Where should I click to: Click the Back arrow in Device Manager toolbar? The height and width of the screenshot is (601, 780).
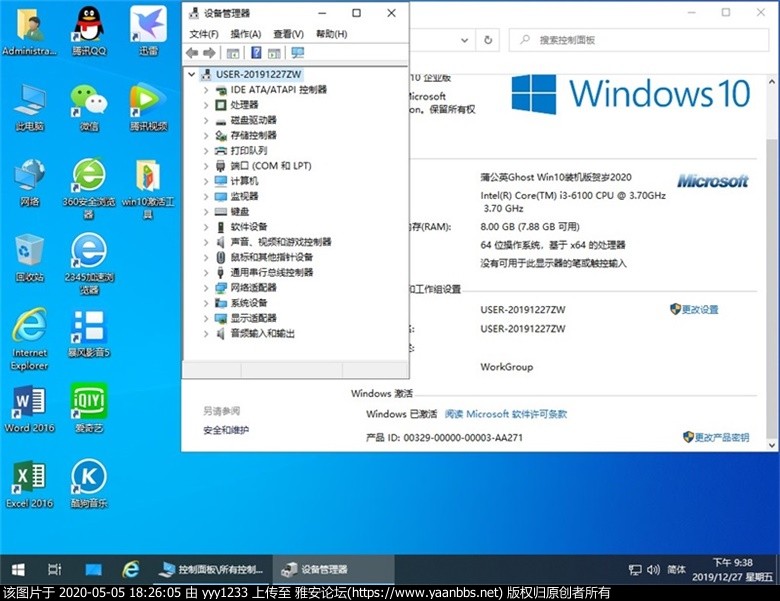[192, 53]
